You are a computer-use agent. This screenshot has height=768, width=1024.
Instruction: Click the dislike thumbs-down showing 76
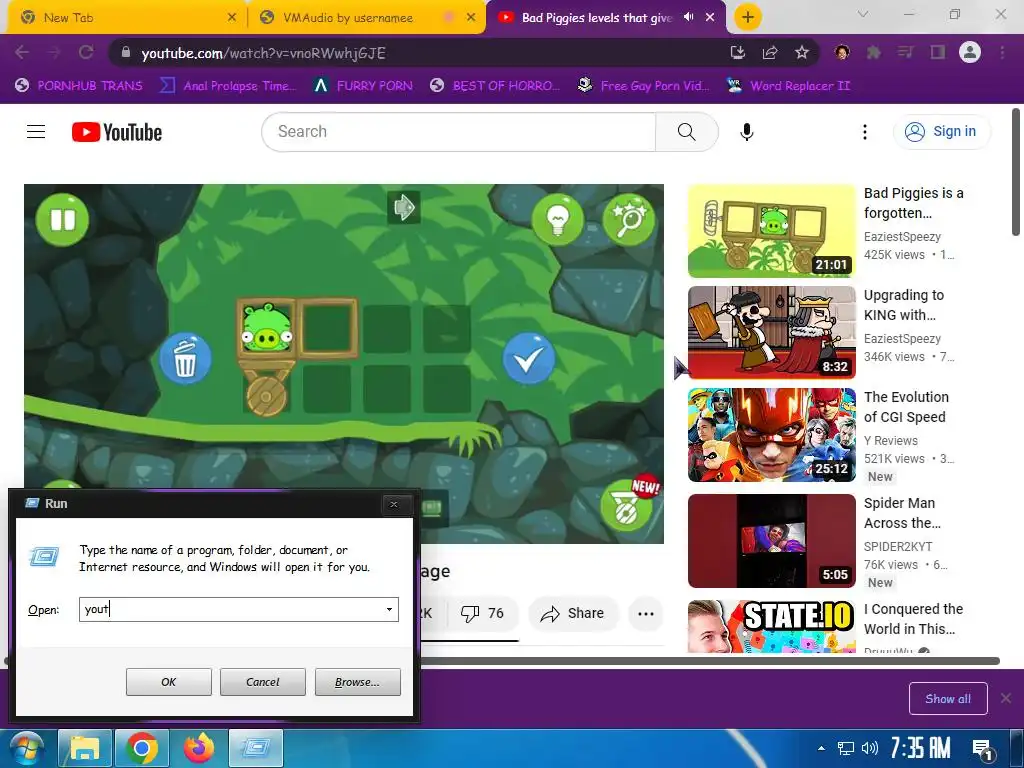482,613
